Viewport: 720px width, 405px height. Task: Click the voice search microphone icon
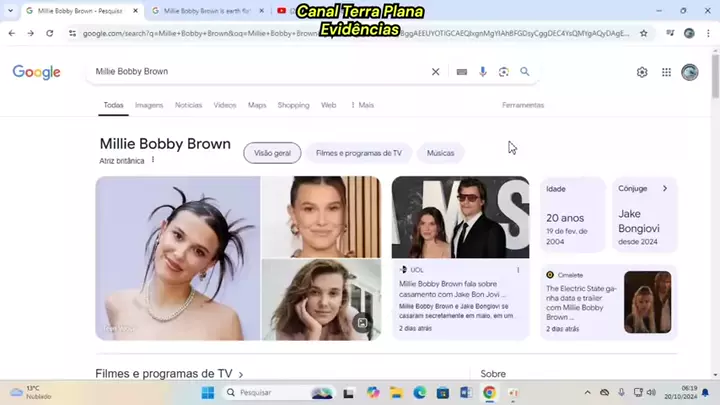coord(483,72)
